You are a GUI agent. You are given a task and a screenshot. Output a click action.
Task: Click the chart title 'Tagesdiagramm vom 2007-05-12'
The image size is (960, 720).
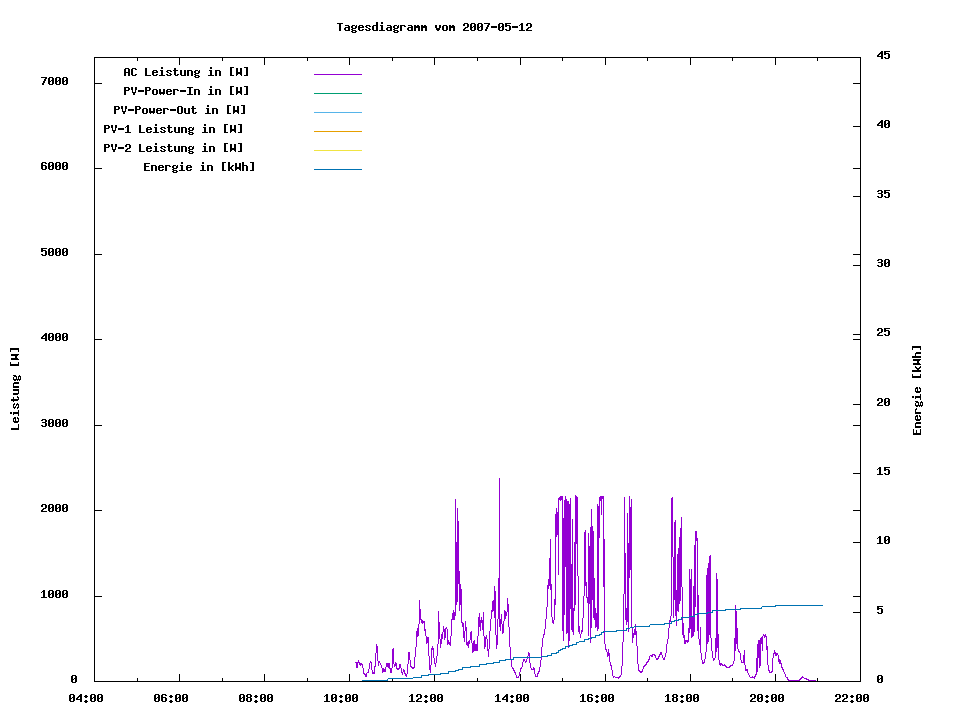click(434, 27)
